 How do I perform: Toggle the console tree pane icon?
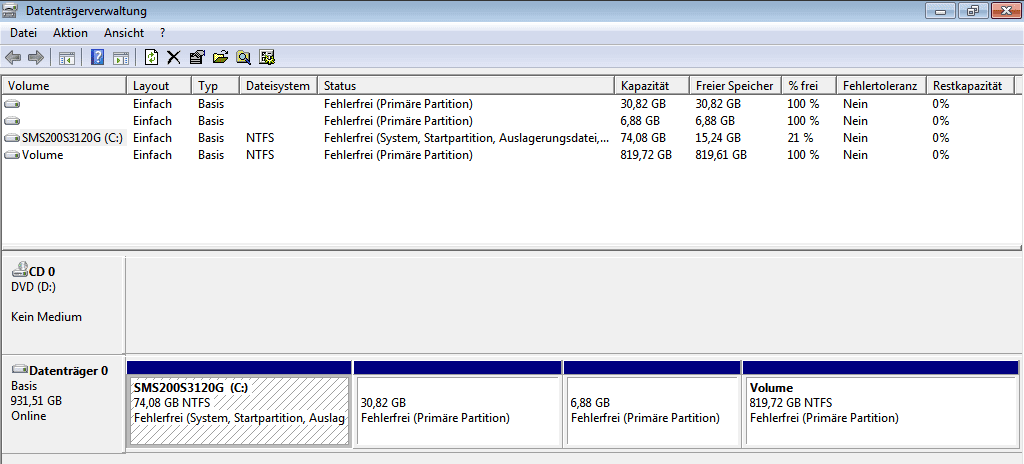(x=66, y=58)
